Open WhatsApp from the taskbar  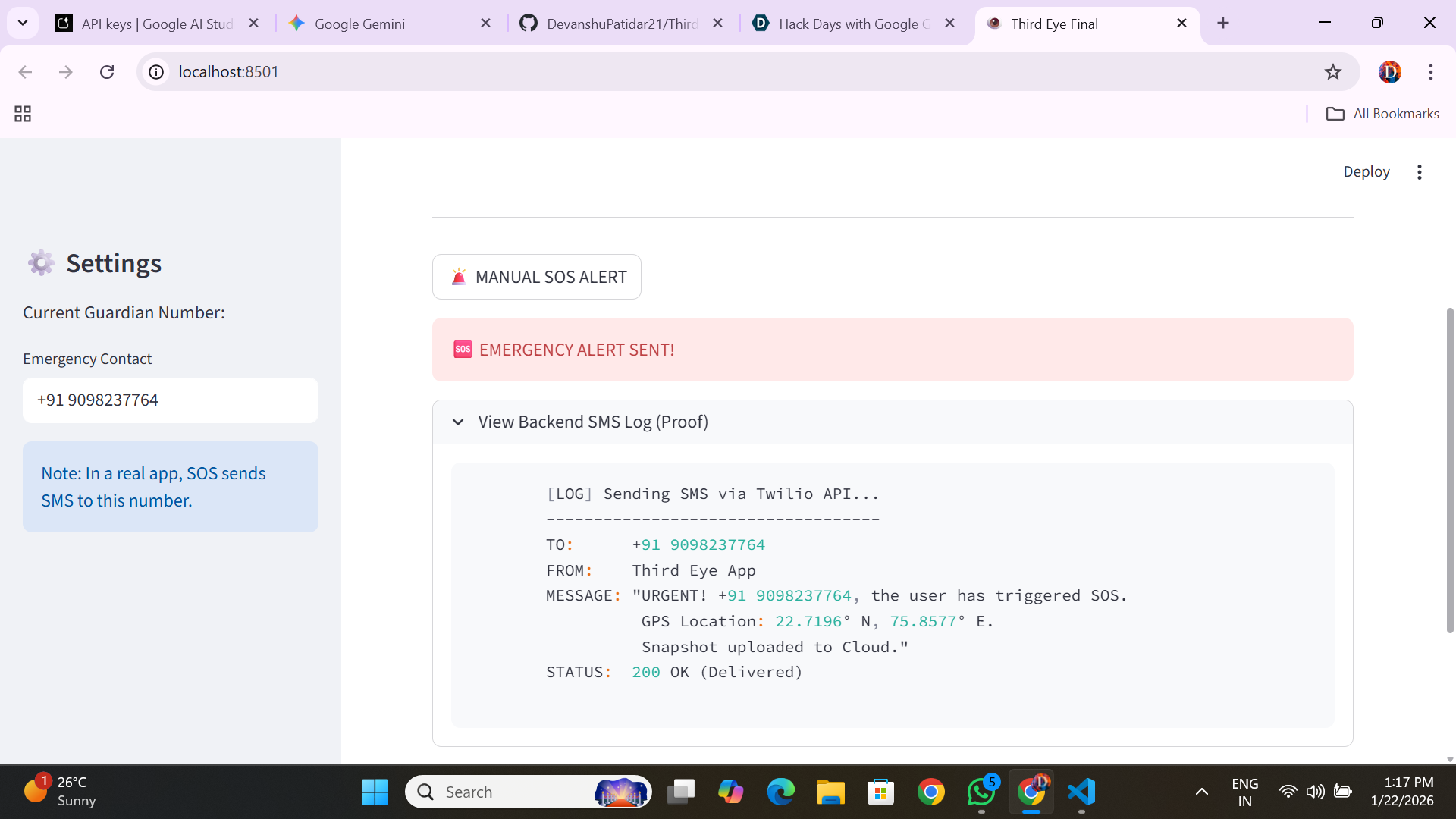[x=981, y=792]
